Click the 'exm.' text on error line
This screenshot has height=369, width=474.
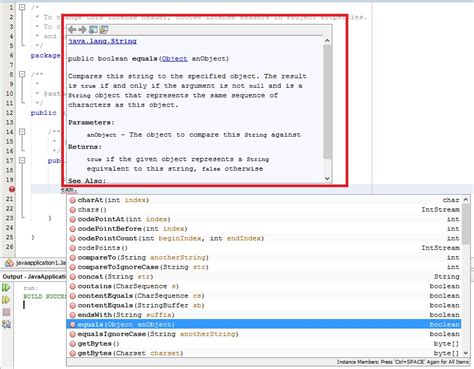69,190
